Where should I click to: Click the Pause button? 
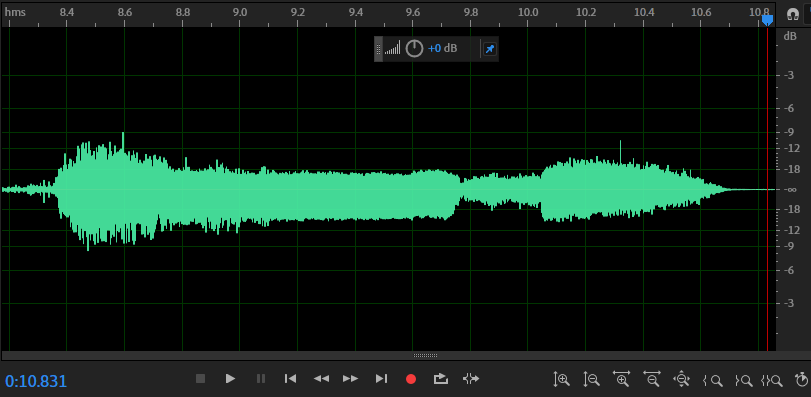point(261,379)
